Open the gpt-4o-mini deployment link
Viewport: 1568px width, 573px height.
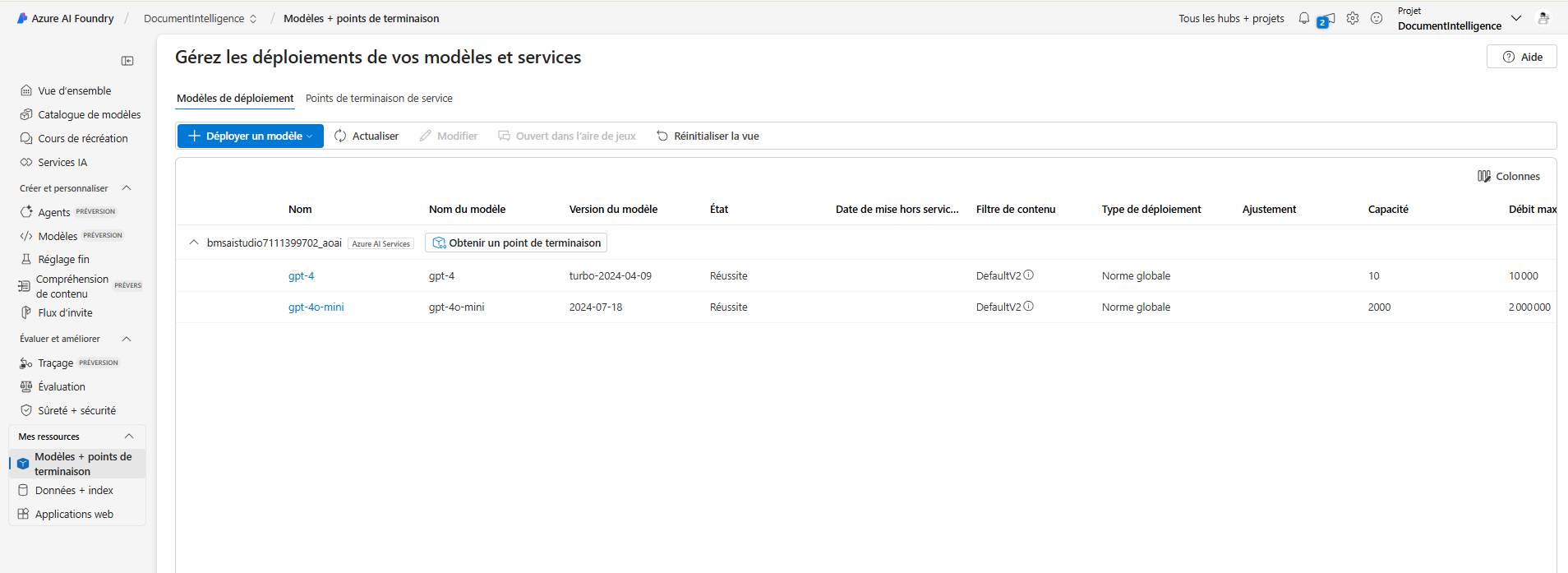pos(316,307)
